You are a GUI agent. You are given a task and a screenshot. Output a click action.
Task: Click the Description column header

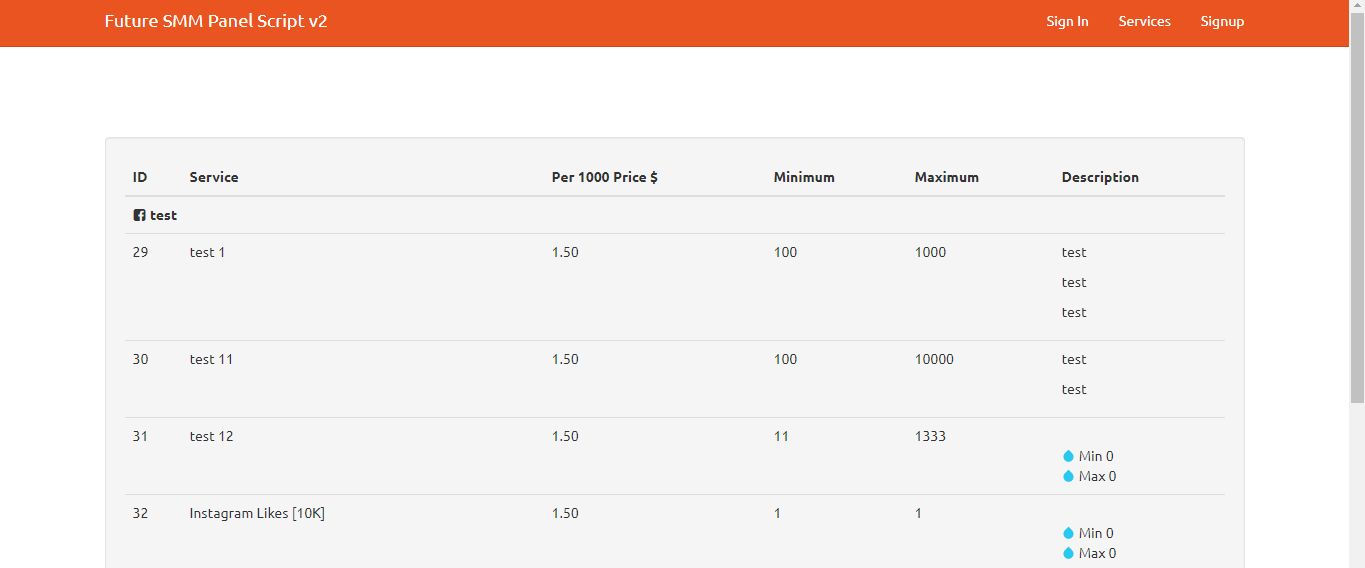[1100, 177]
